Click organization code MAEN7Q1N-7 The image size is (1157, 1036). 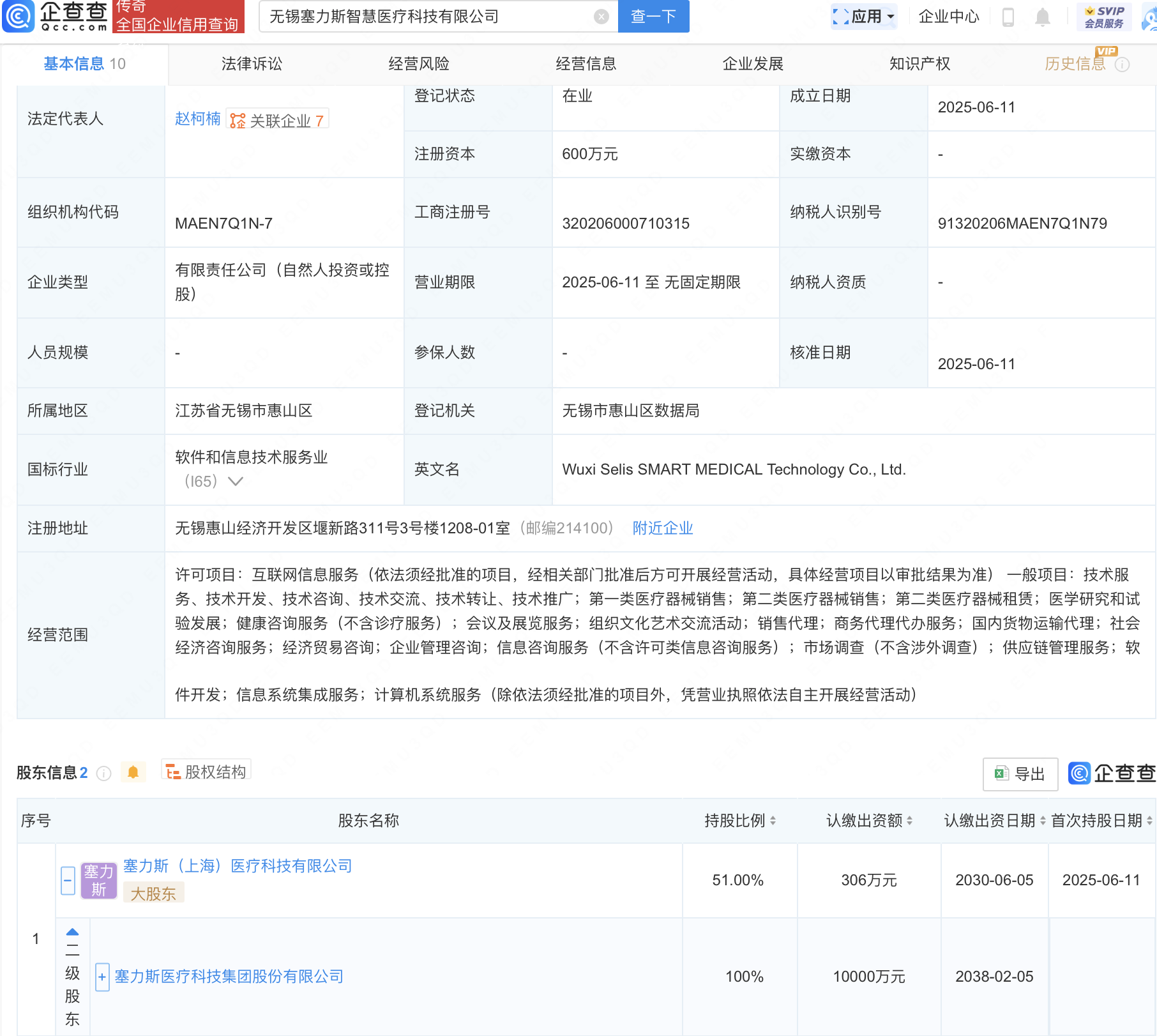pyautogui.click(x=224, y=224)
